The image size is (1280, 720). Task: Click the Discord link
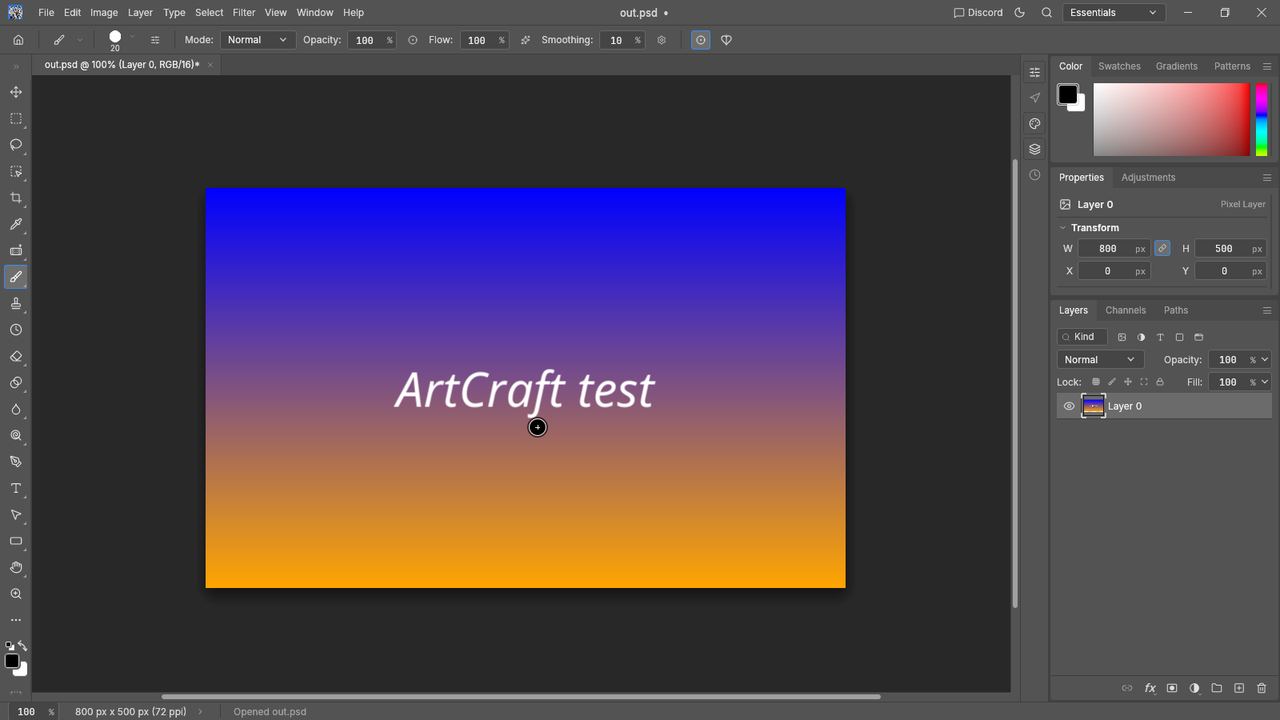click(x=978, y=13)
